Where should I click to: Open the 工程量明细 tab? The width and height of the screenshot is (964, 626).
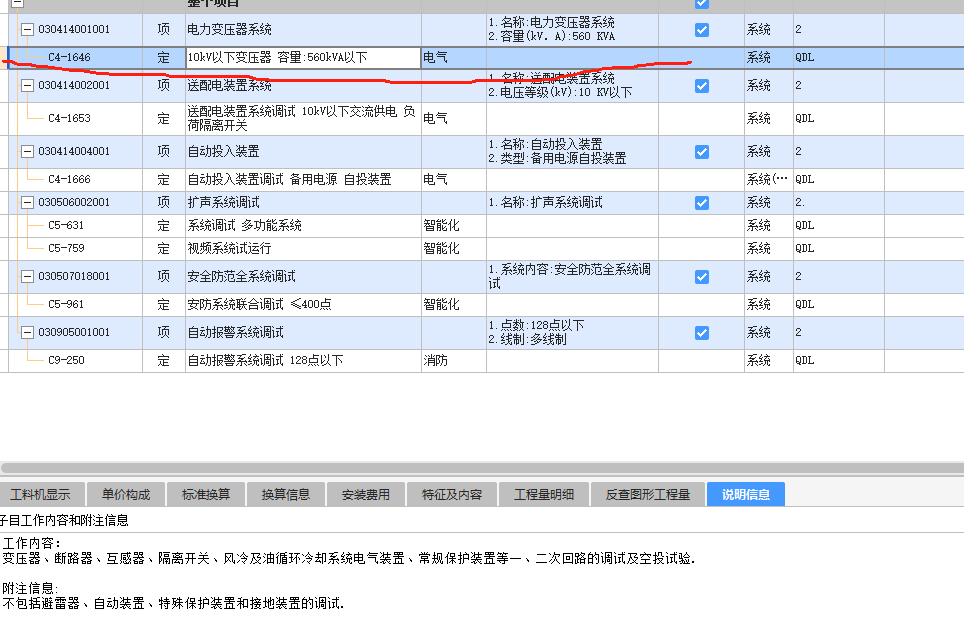pos(544,494)
